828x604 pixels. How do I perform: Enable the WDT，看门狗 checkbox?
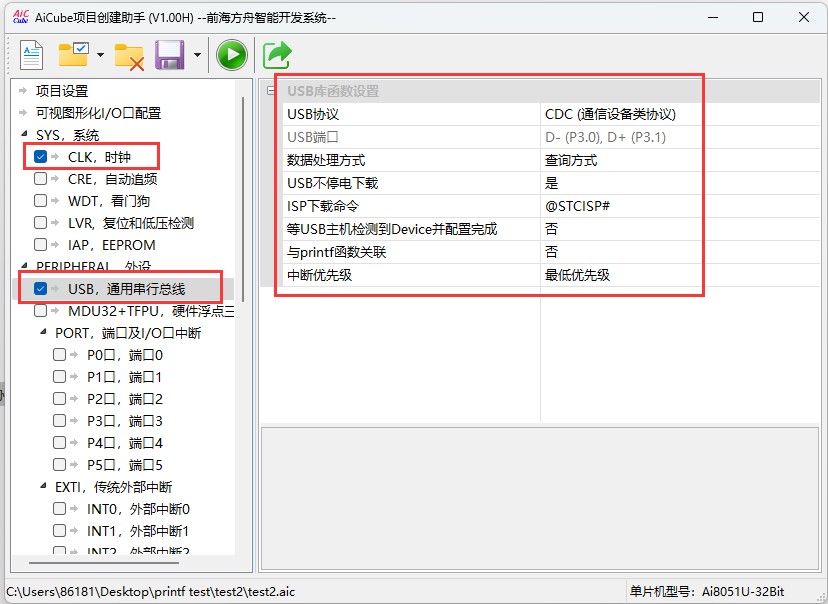(40, 201)
